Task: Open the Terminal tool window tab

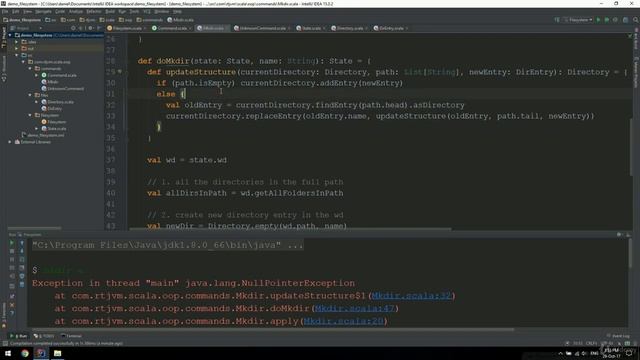Action: pos(71,336)
